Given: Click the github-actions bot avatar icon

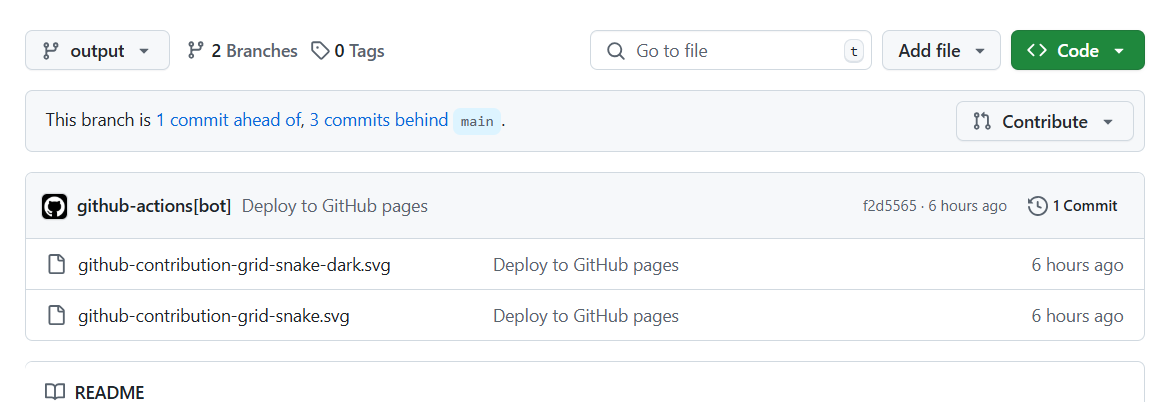Looking at the screenshot, I should (x=54, y=206).
